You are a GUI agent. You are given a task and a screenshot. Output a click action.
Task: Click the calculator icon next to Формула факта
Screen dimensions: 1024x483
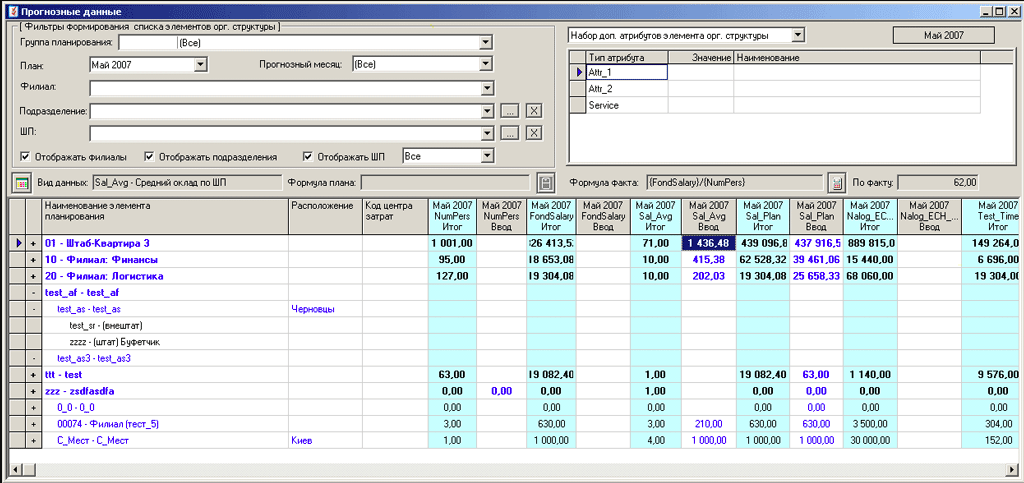point(838,183)
